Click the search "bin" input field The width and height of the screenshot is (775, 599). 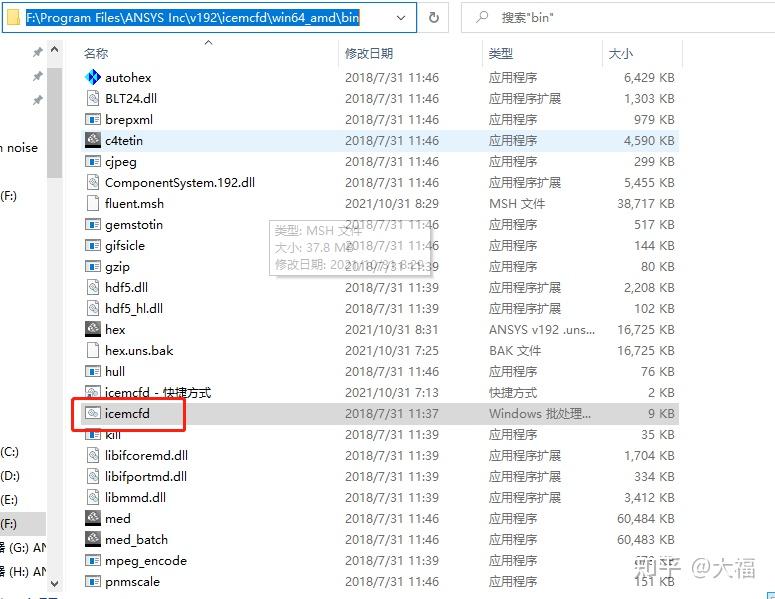(618, 18)
